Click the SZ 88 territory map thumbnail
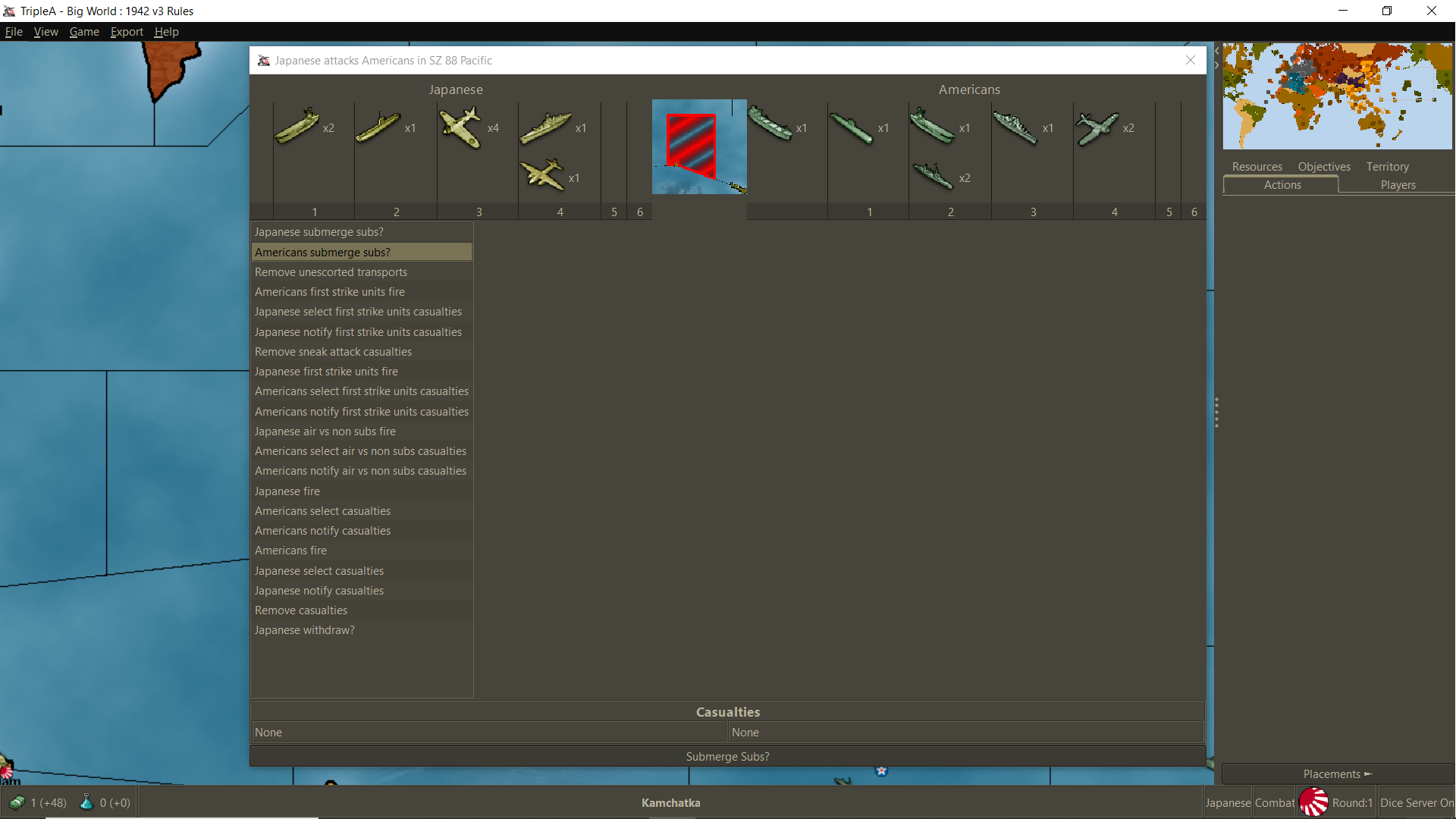Viewport: 1456px width, 819px height. pyautogui.click(x=699, y=146)
